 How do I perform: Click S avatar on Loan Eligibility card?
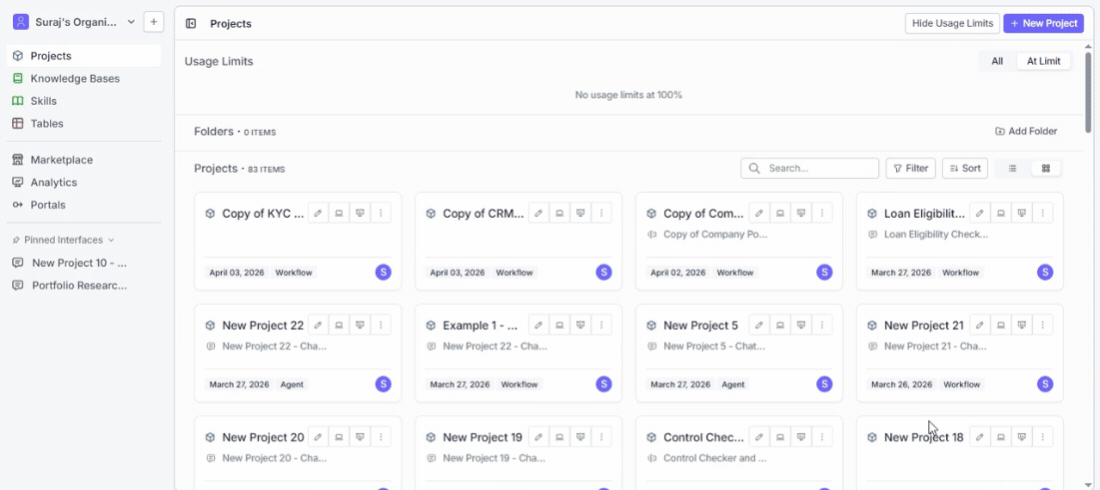pyautogui.click(x=1045, y=272)
